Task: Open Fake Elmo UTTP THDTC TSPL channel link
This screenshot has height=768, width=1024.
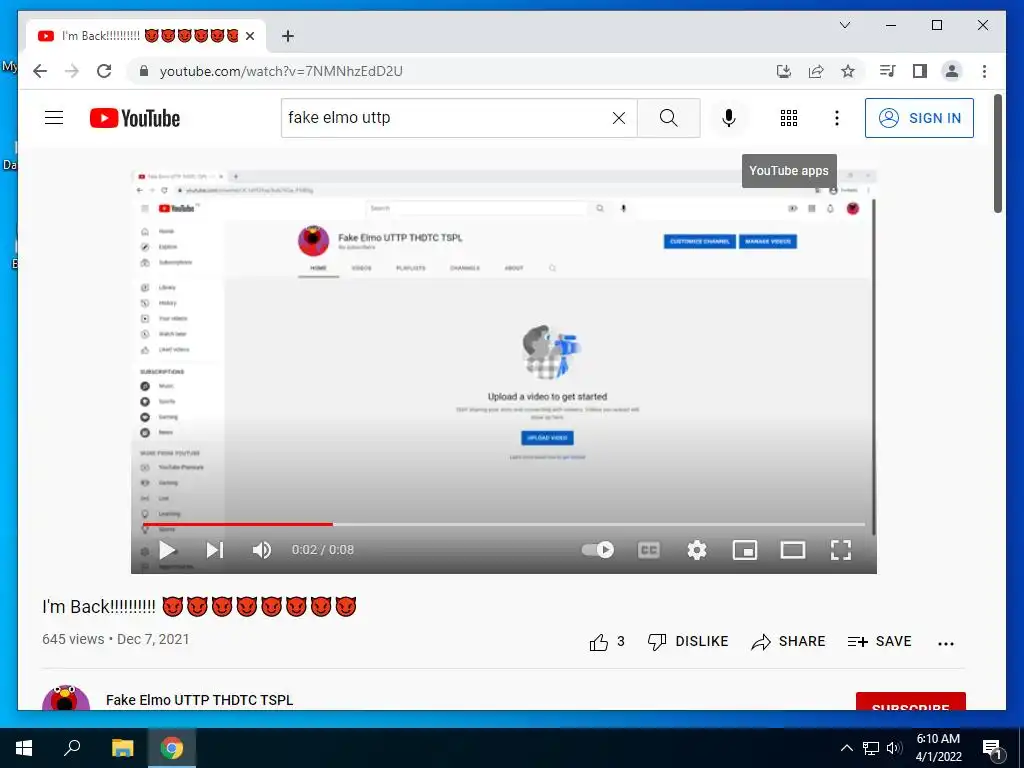Action: click(199, 699)
